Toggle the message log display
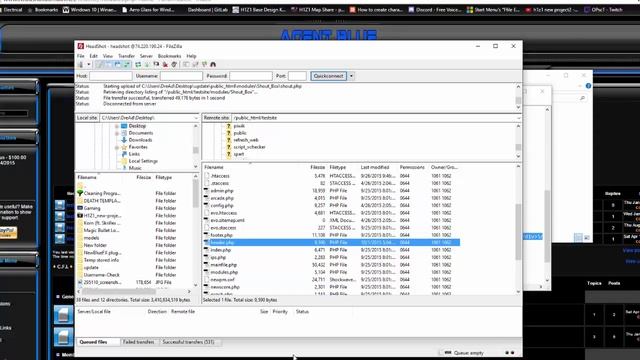640x360 pixels. 100,64
